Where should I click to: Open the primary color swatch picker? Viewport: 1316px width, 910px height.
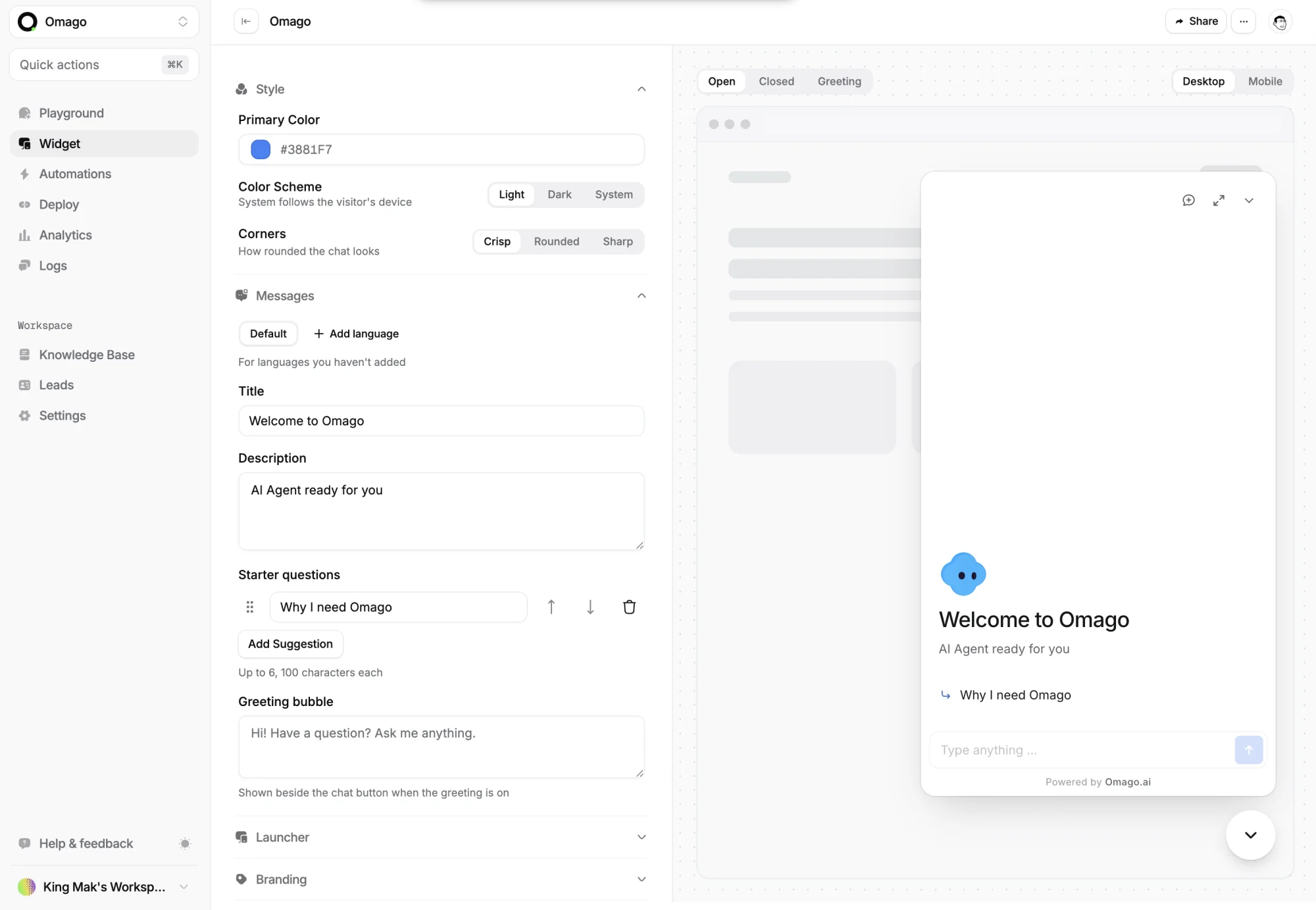[x=261, y=149]
